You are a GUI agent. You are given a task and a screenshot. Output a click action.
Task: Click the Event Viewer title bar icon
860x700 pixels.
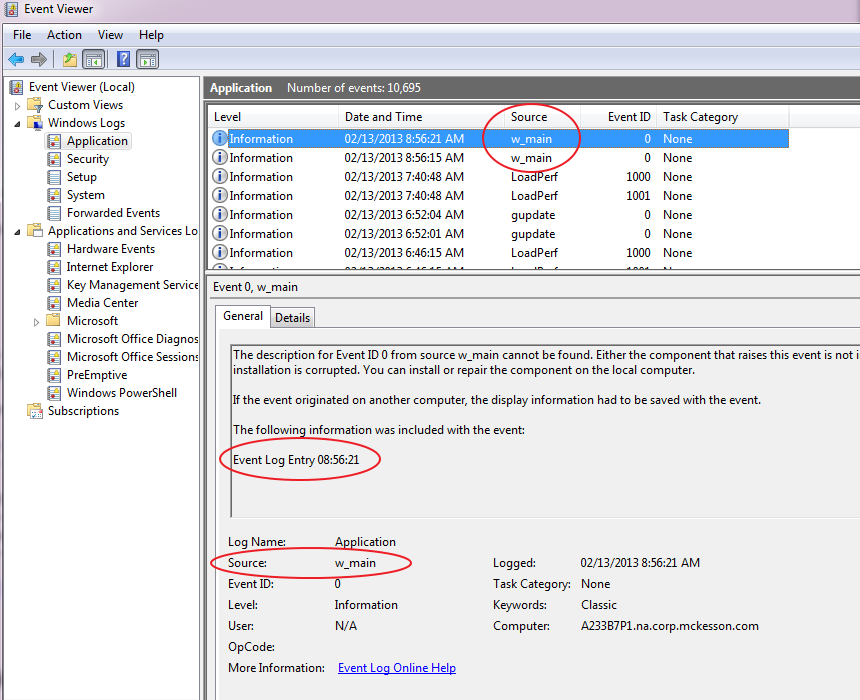point(12,9)
